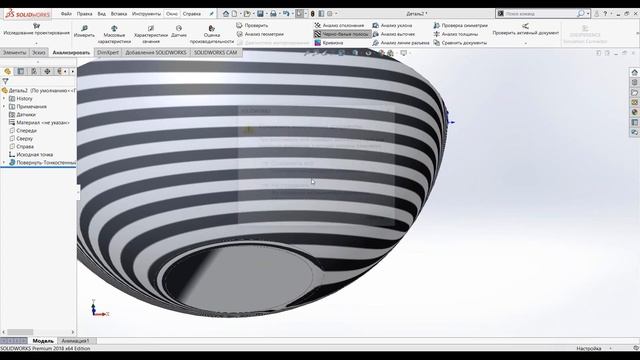
Task: Select the DimXpertManager crosshair tab icon
Action: point(47,71)
